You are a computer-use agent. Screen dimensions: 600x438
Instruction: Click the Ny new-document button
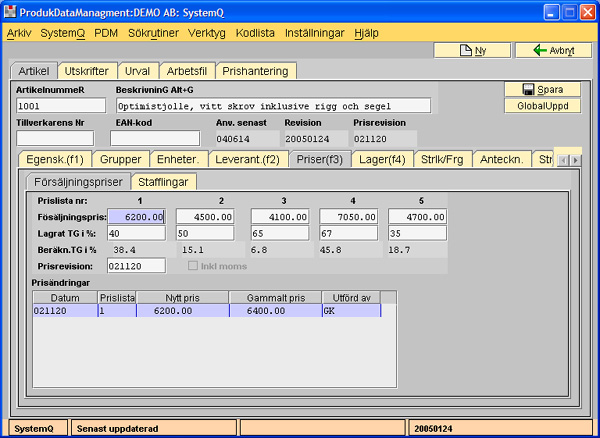tap(472, 50)
